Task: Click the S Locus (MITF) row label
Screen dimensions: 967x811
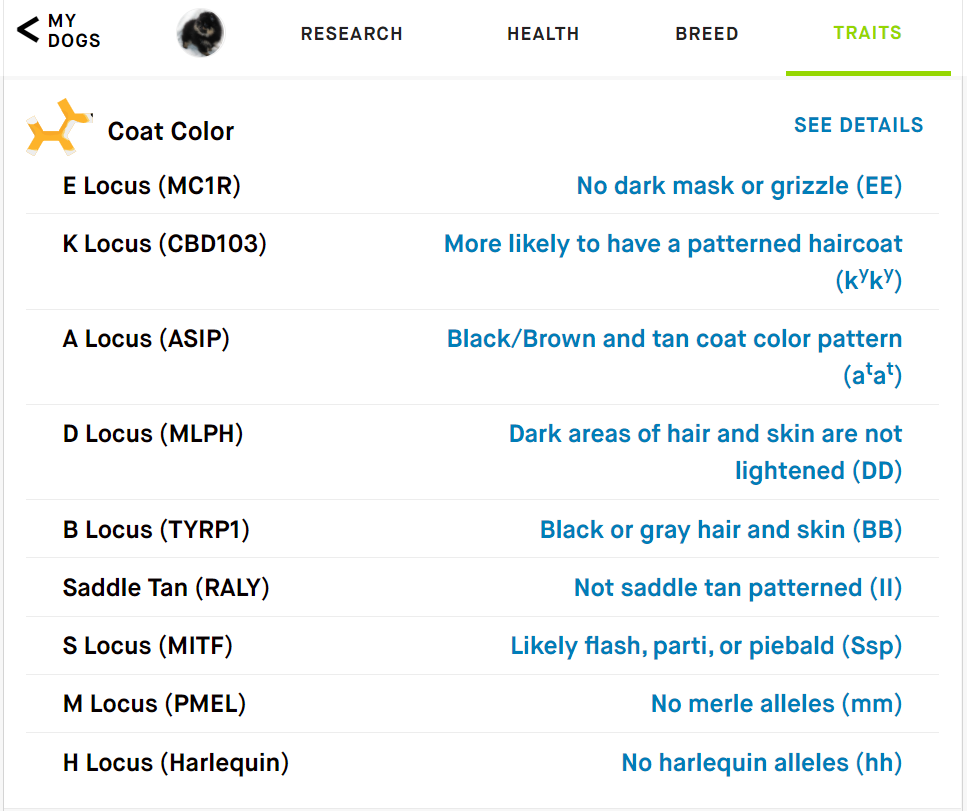Action: coord(147,646)
